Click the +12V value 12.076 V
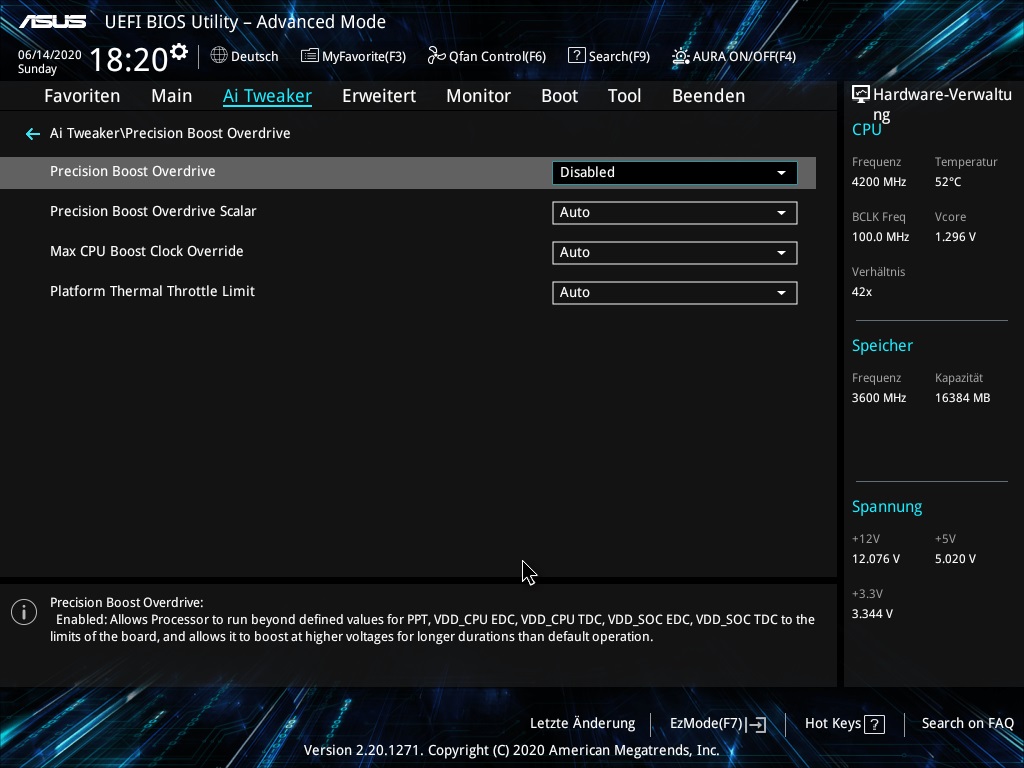The width and height of the screenshot is (1024, 768). [876, 559]
